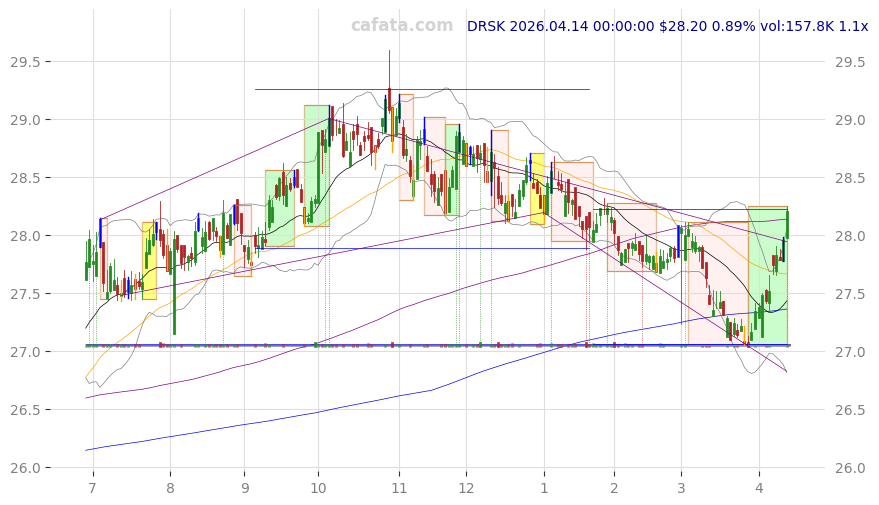This screenshot has width=879, height=505.
Task: Click the 27.0 label on left axis
Action: click(x=30, y=352)
